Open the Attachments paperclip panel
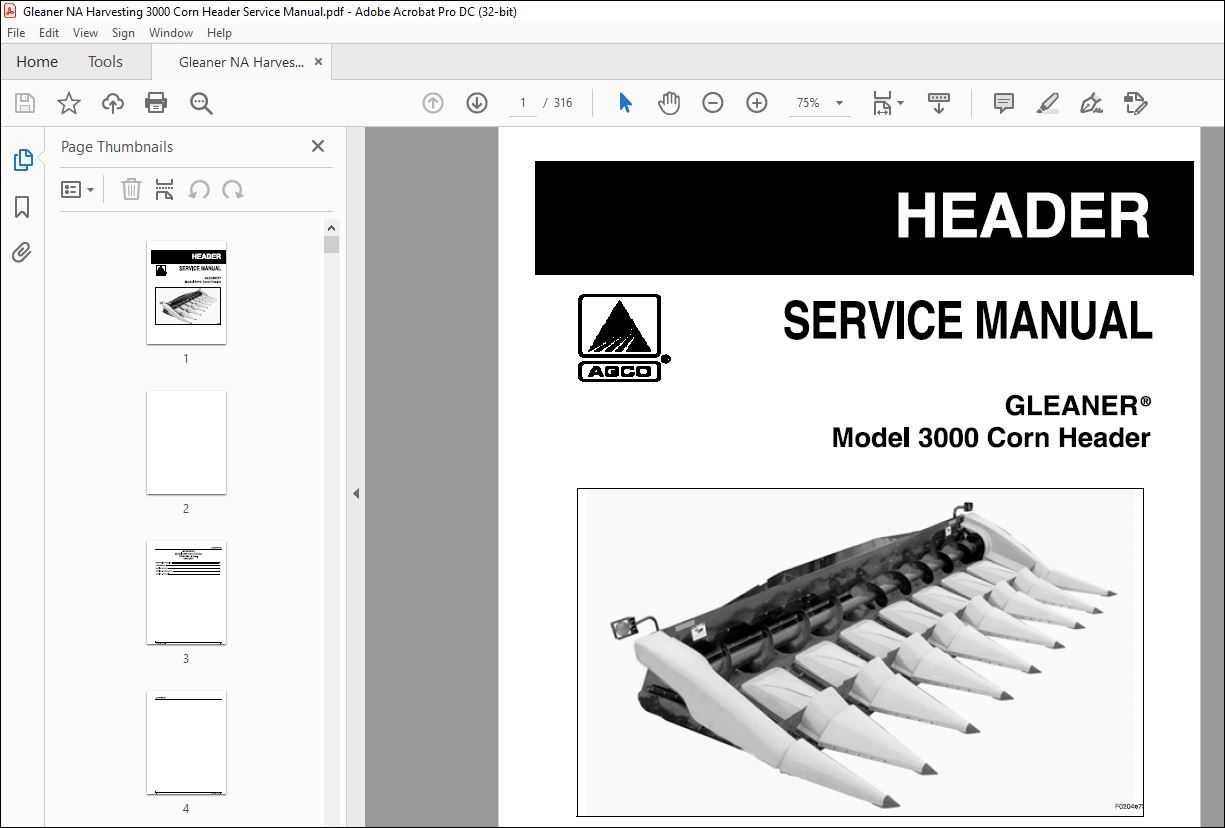 22,252
